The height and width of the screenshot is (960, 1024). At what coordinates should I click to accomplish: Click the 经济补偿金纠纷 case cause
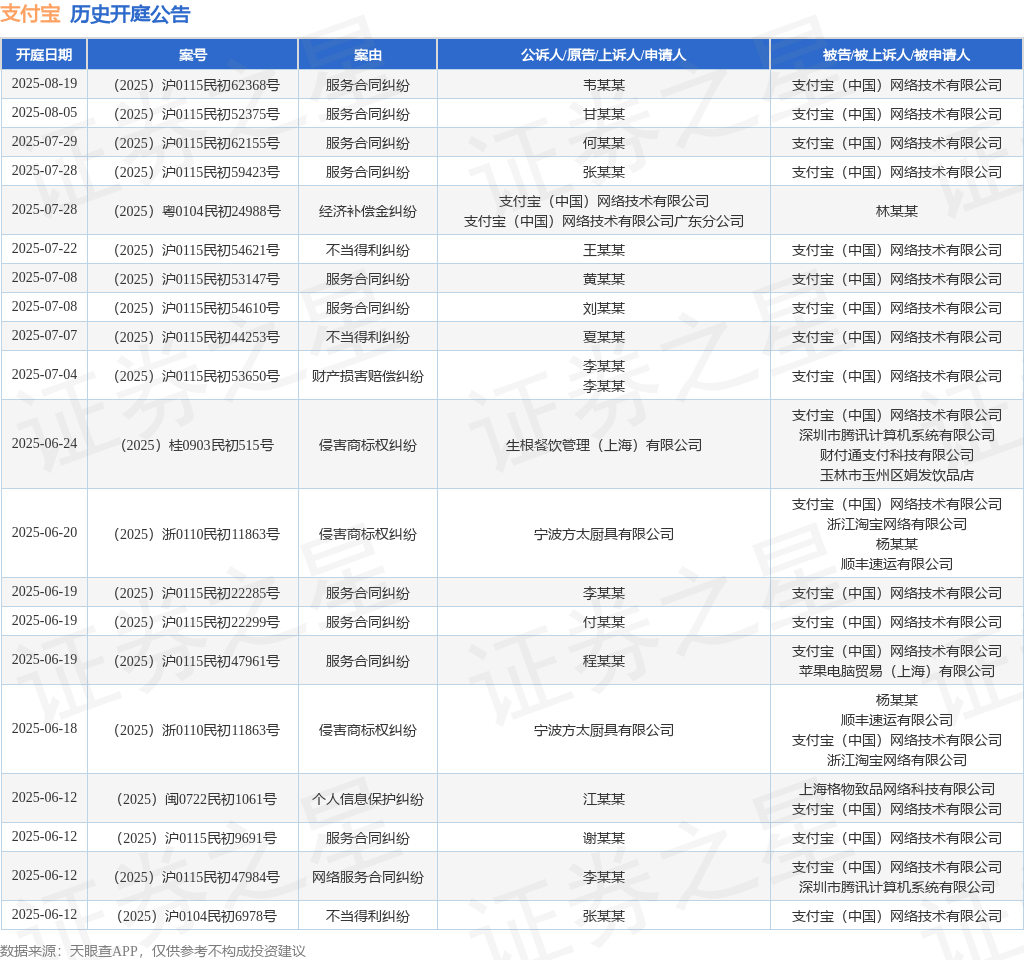pos(367,211)
